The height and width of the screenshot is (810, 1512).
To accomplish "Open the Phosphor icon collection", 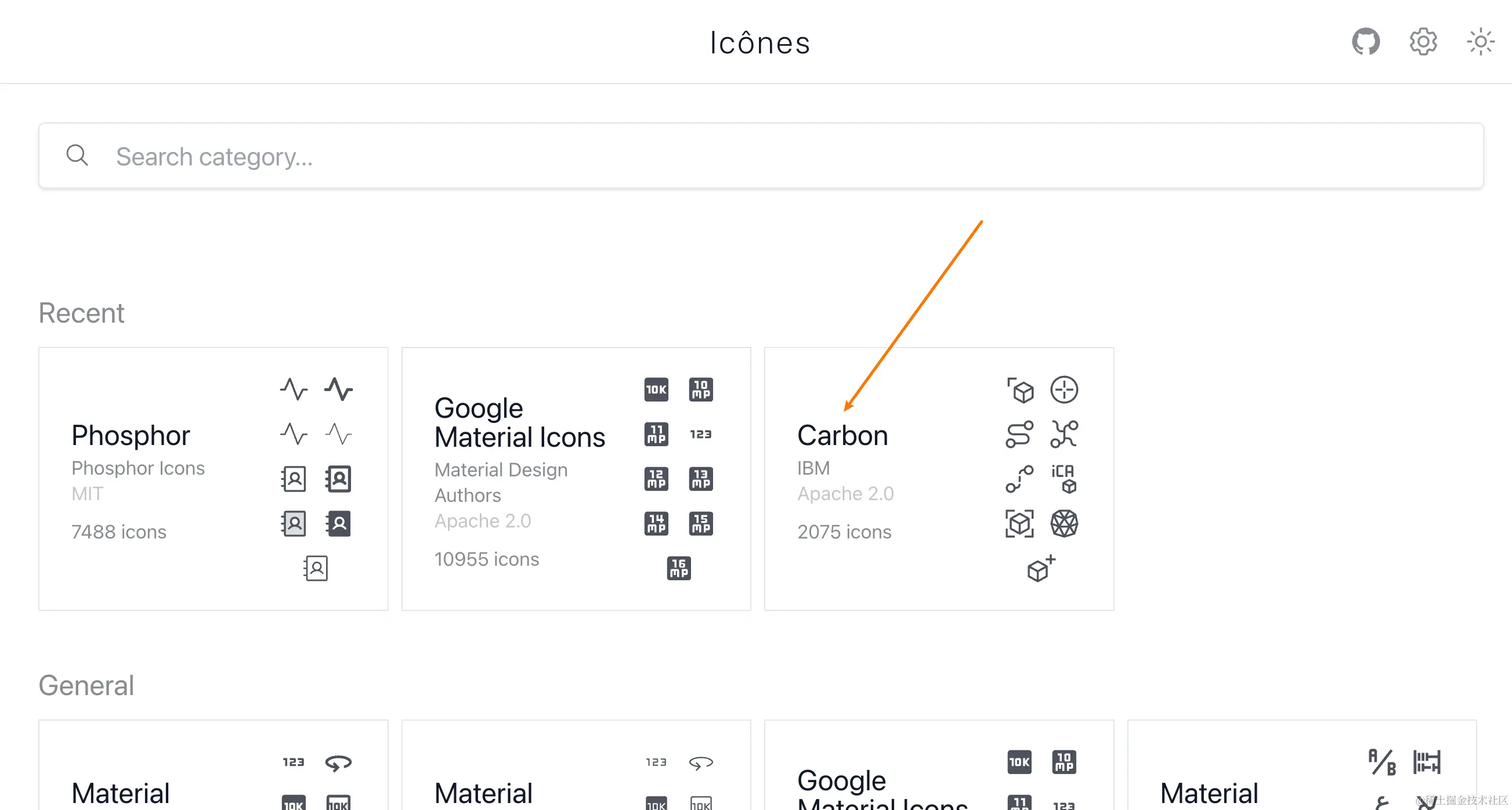I will pos(131,435).
